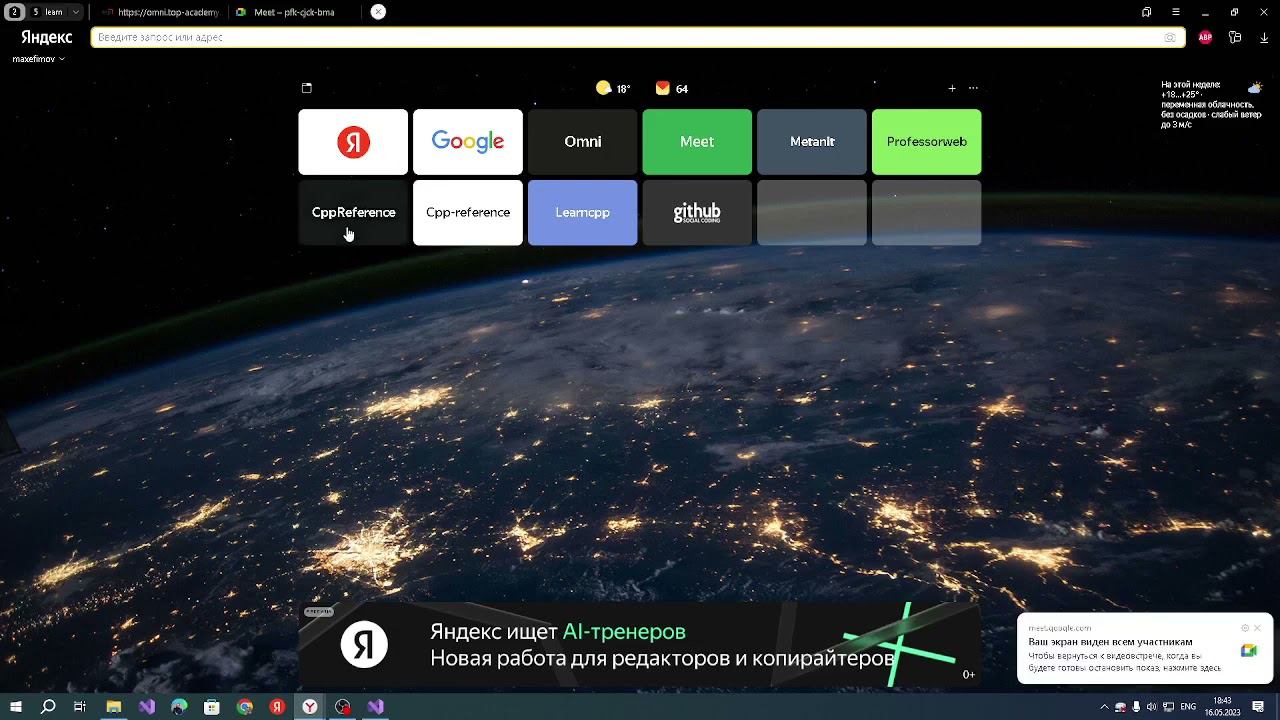Click the tableau window icon above the tiles
1280x720 pixels.
tap(307, 88)
